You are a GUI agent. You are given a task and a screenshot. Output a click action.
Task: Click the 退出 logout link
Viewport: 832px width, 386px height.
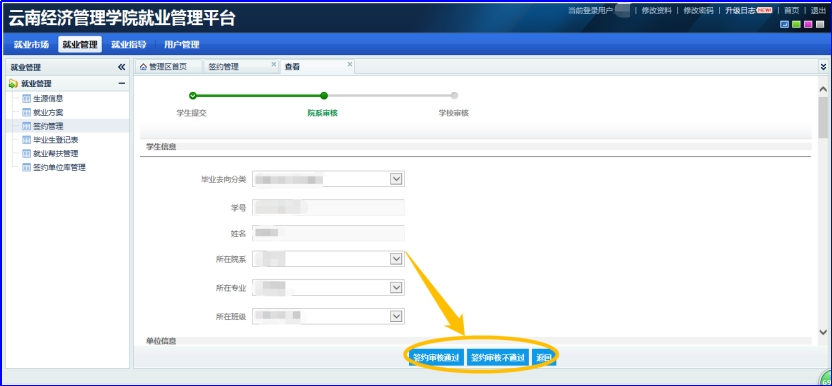(x=818, y=11)
